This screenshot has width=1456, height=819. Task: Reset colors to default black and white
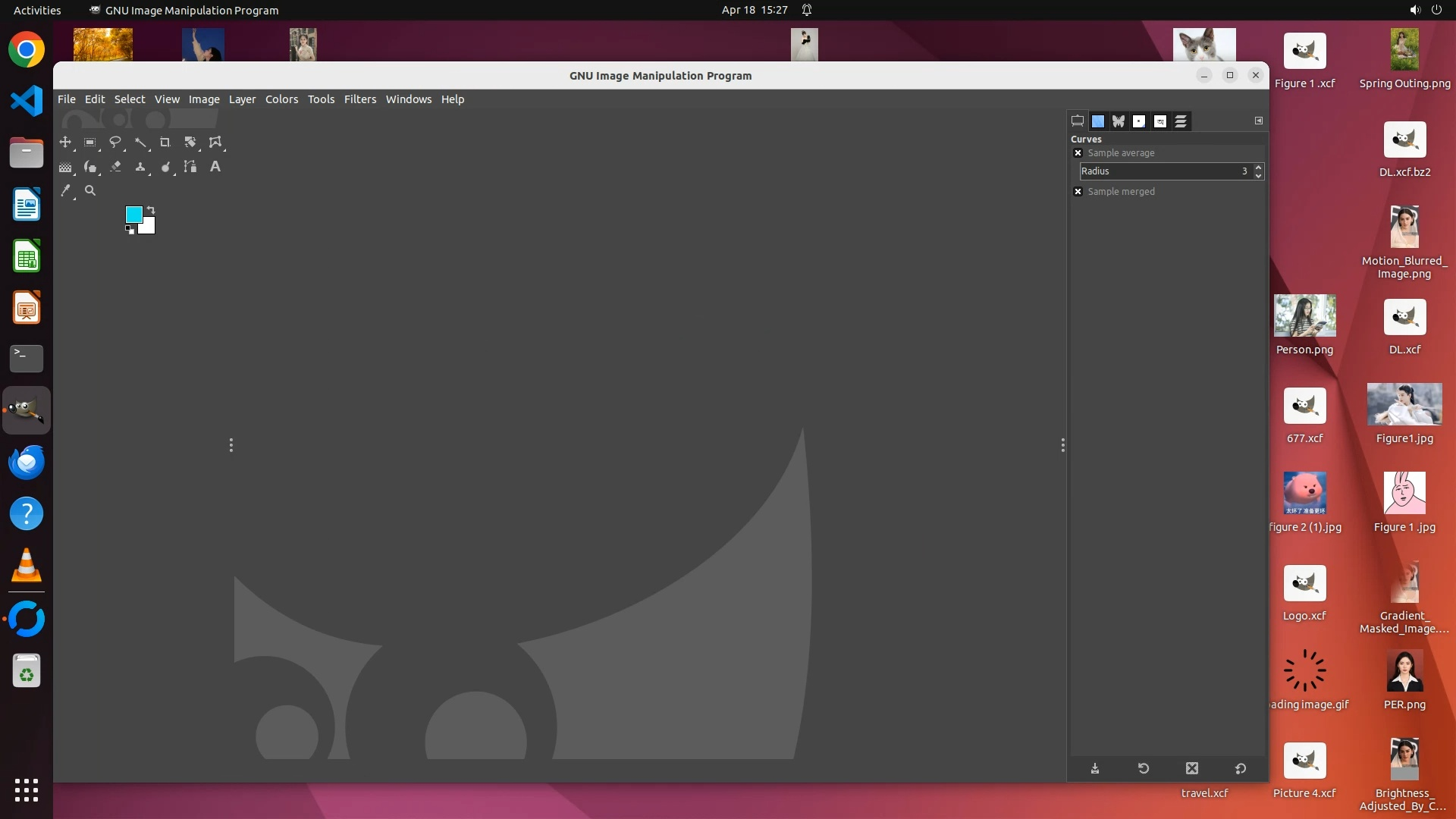pos(130,230)
